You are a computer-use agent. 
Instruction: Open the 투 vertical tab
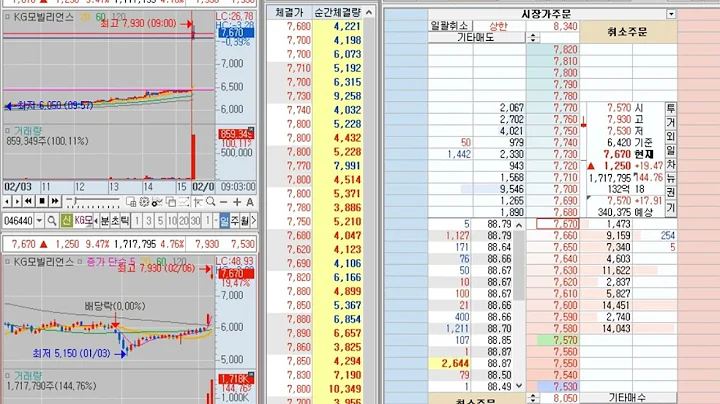670,109
